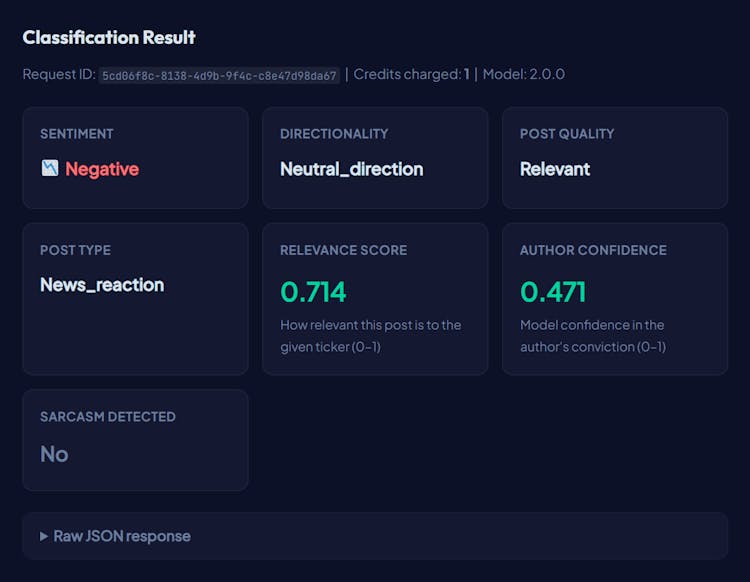Click the downtrend chart icon beside Negative
Screen dimensions: 750x582
[x=49, y=169]
